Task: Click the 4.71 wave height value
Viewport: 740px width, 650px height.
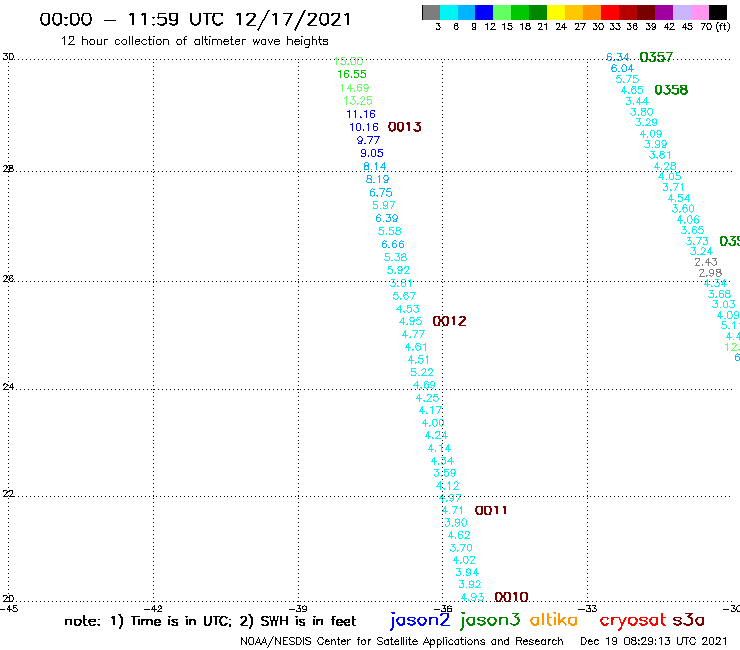Action: (453, 510)
